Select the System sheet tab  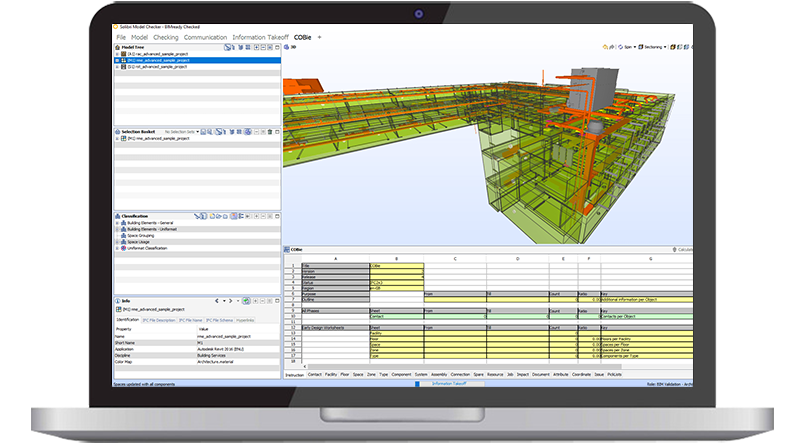tap(421, 374)
